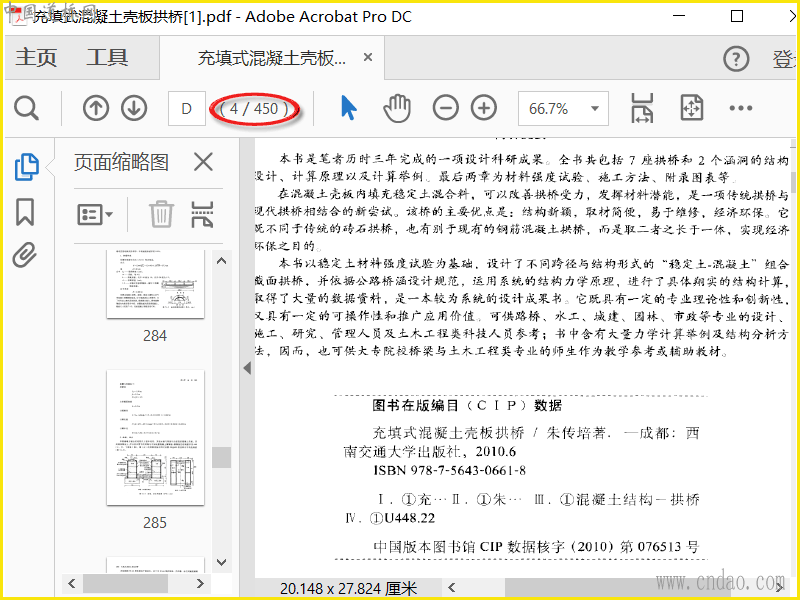Viewport: 800px width, 600px height.
Task: Open more tools ellipsis menu
Action: [740, 108]
